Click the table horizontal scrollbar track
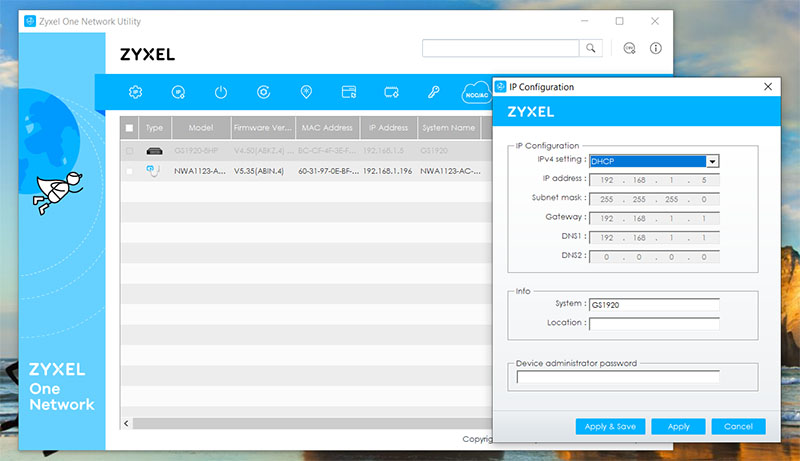The width and height of the screenshot is (800, 461). (312, 423)
